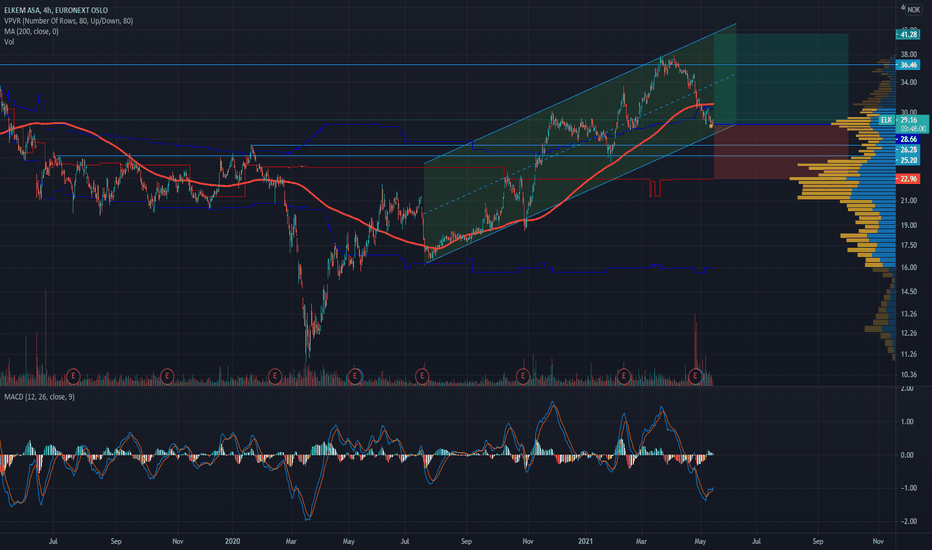Click the 2021 label on time axis
932x550 pixels.
click(x=585, y=541)
